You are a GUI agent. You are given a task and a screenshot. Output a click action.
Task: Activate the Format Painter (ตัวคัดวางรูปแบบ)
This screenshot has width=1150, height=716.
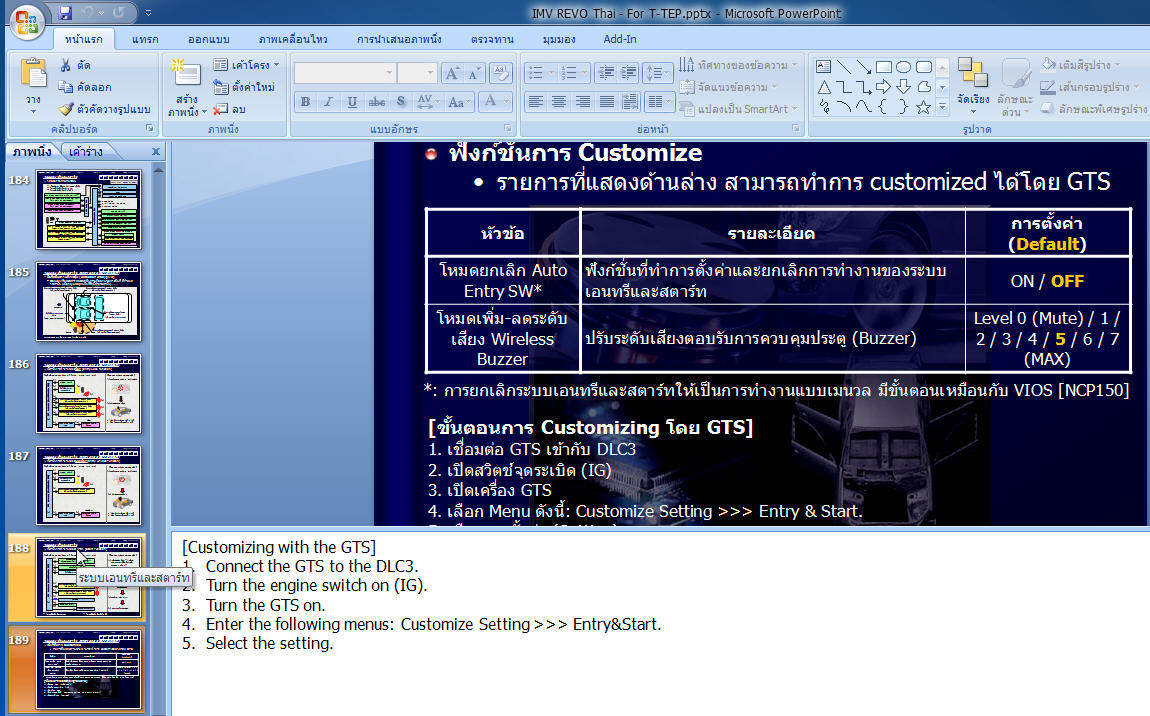pyautogui.click(x=105, y=109)
